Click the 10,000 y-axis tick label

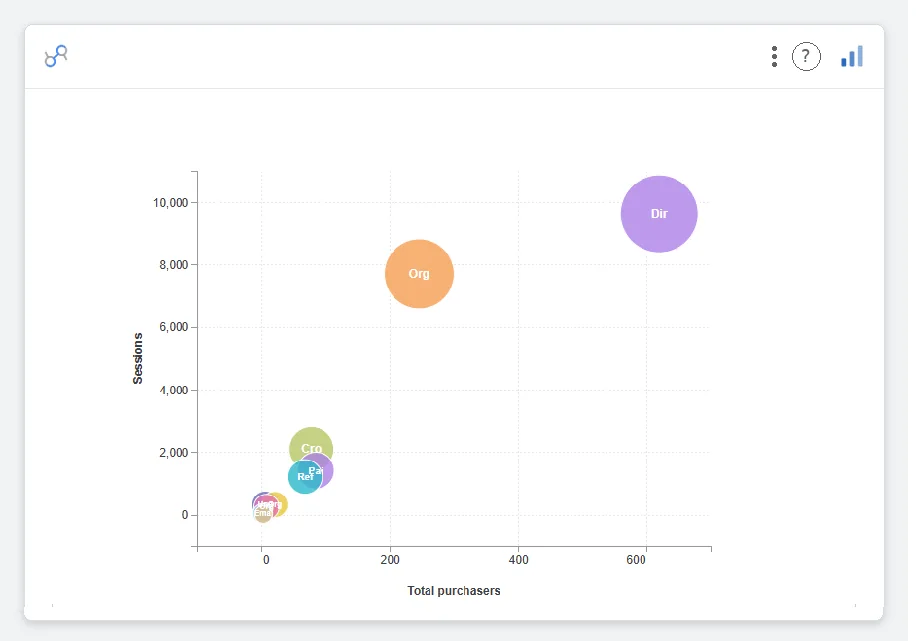pos(171,203)
